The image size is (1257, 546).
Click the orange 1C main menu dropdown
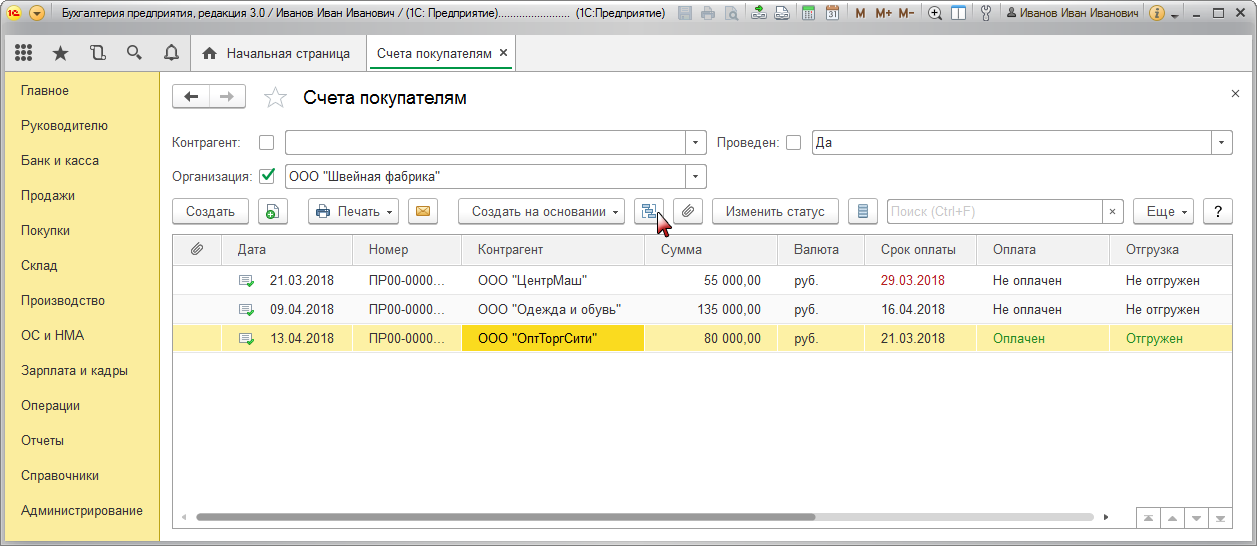(x=37, y=13)
